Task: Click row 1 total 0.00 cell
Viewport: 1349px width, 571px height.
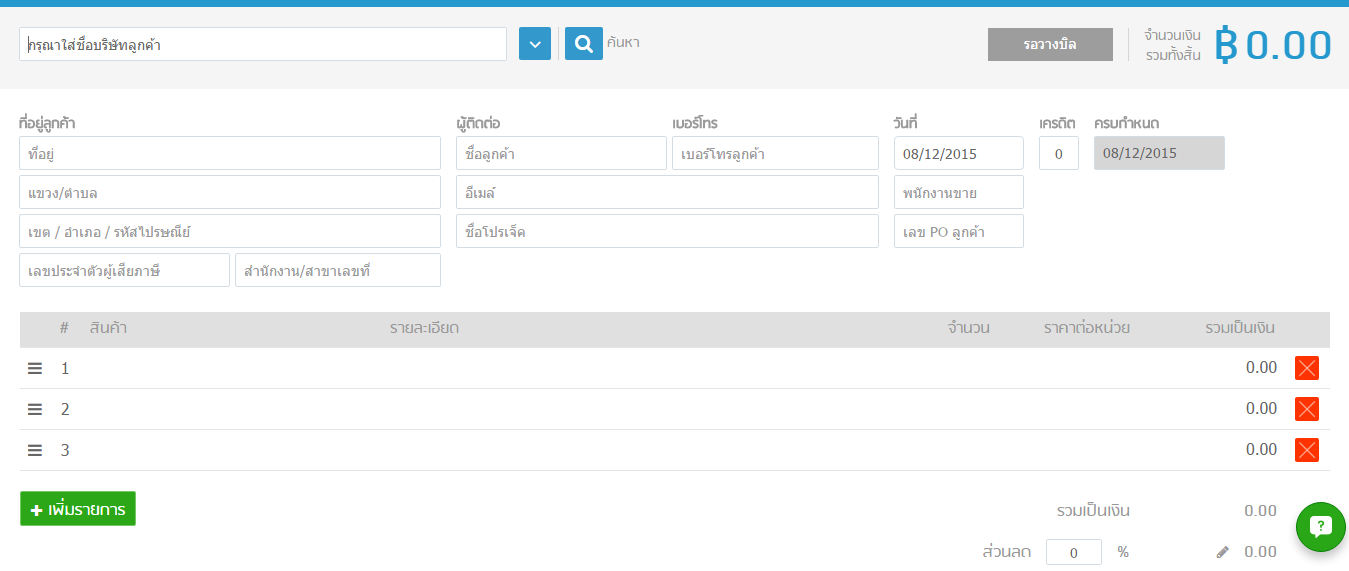Action: click(1261, 368)
